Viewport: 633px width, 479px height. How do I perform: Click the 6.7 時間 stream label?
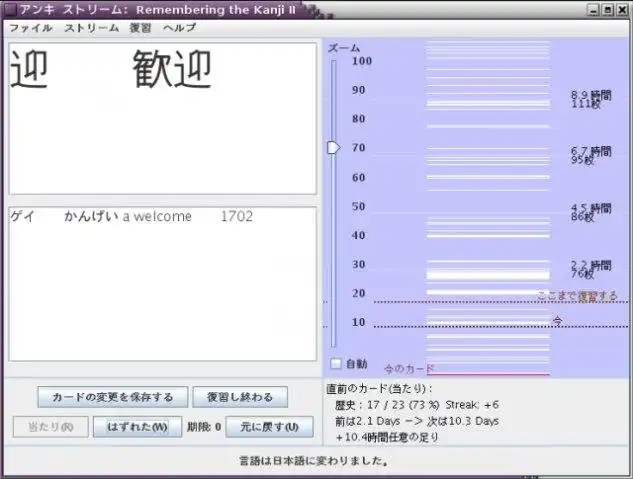591,151
